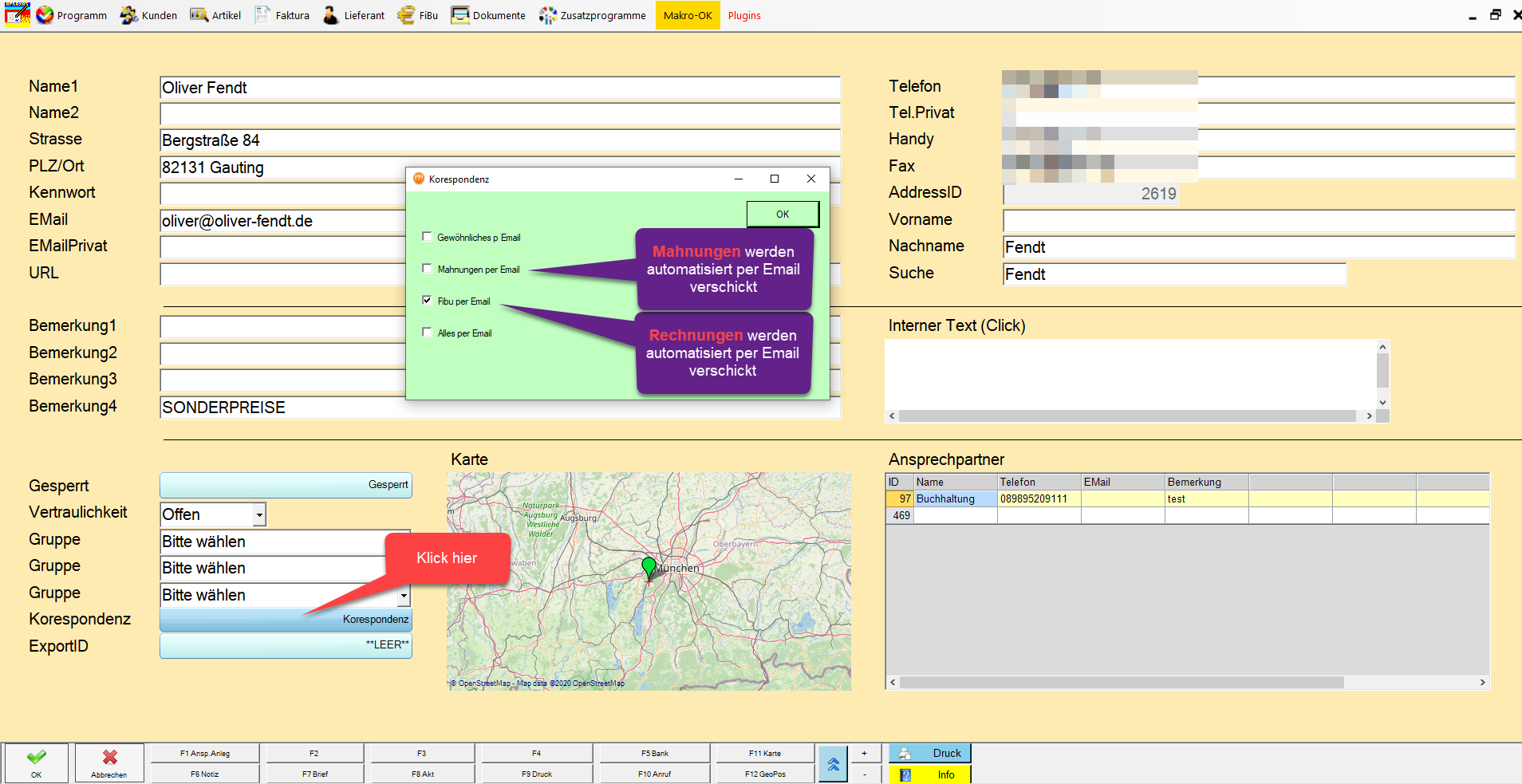Click the yellow Info help button
Screen dimensions: 1522x784
pos(930,774)
